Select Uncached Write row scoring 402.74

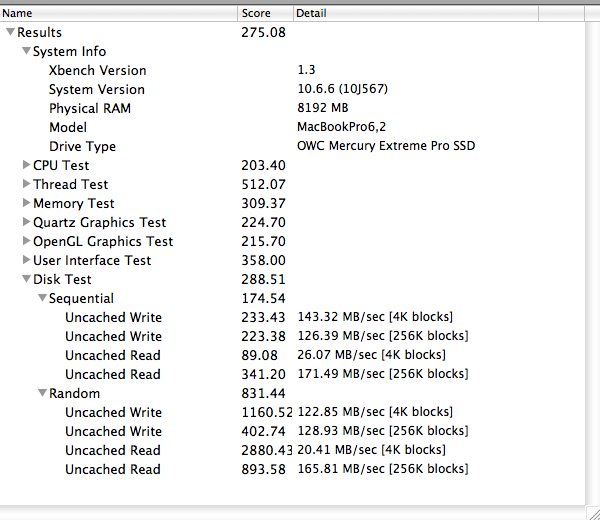(x=292, y=431)
